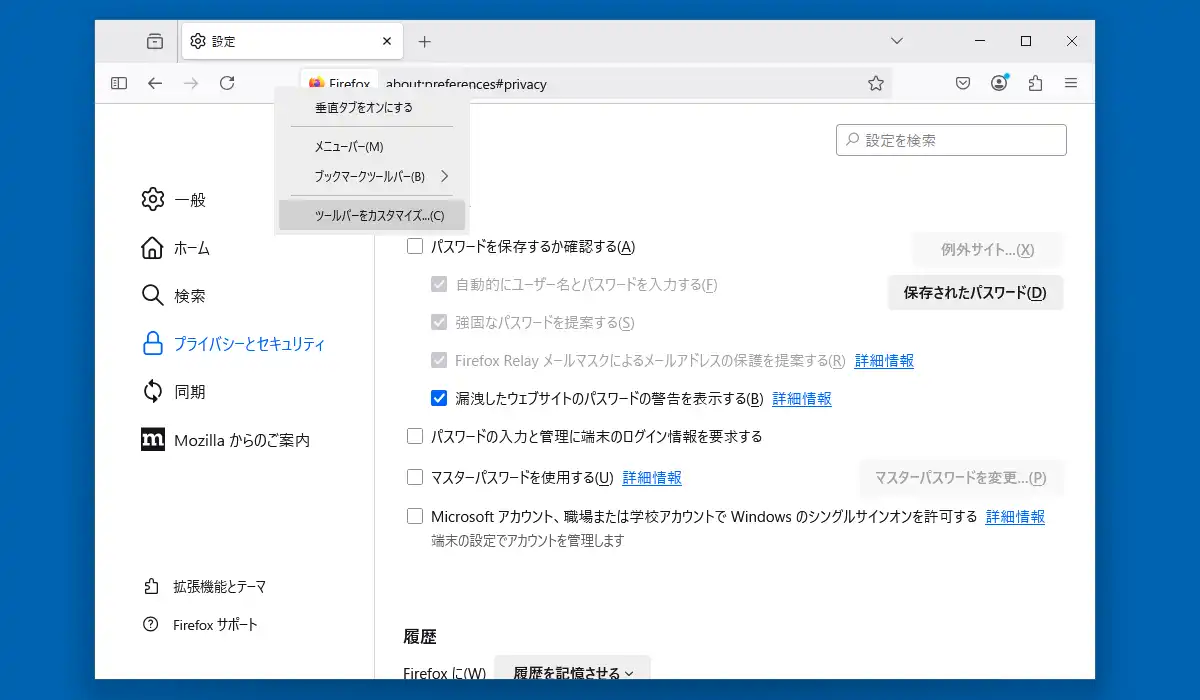Open the list all tabs chevron
Viewport: 1200px width, 700px height.
tap(897, 41)
